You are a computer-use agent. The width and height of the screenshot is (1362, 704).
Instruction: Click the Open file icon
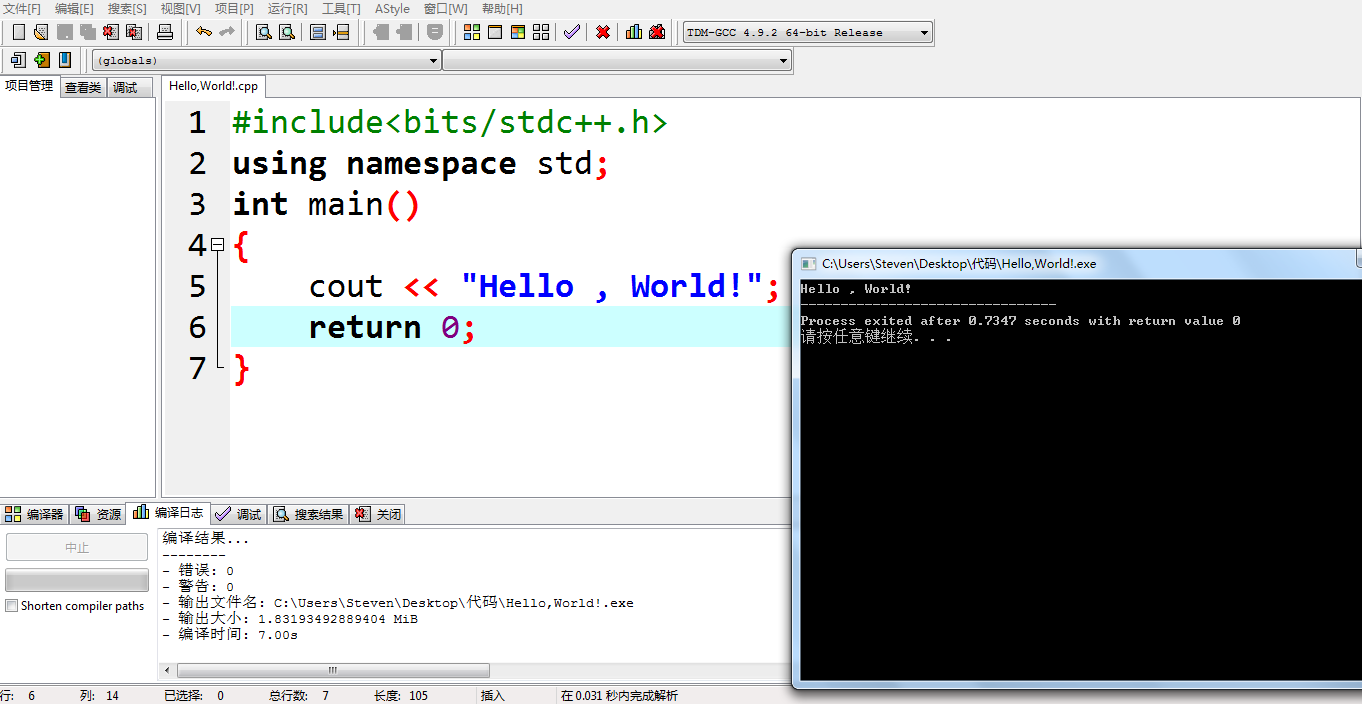41,32
